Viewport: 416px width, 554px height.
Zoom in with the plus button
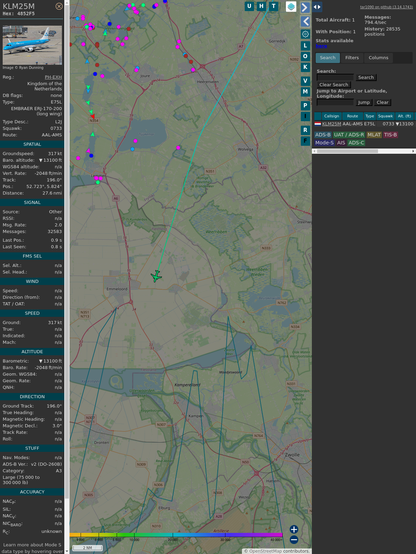[294, 529]
